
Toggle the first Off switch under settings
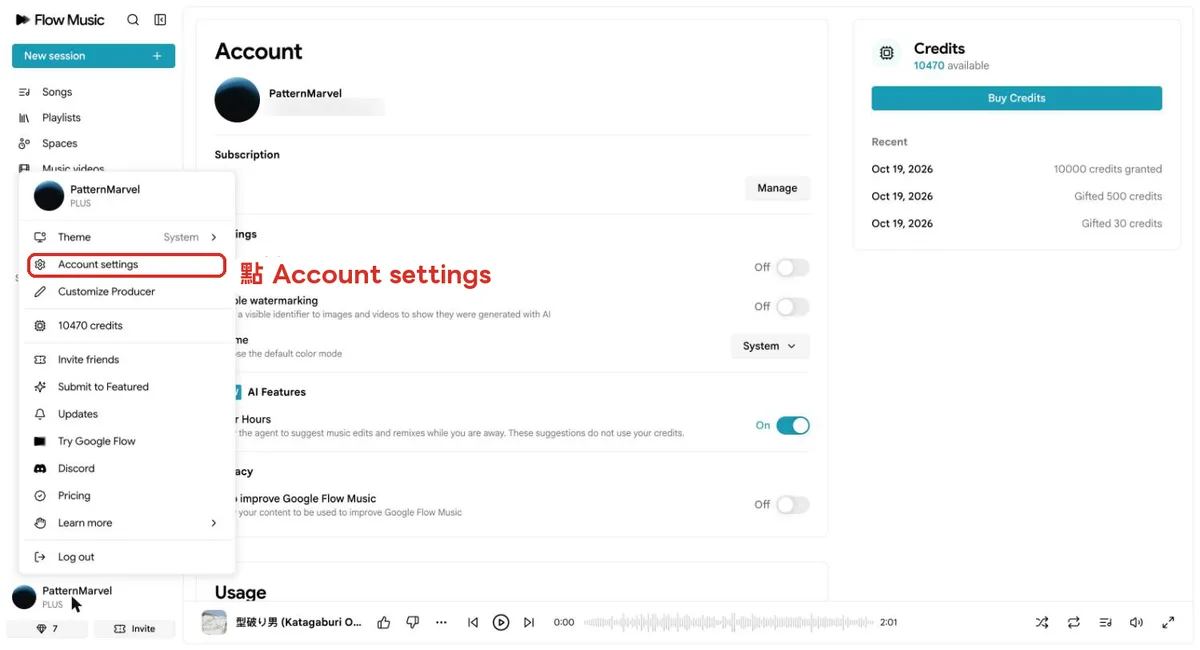tap(792, 268)
